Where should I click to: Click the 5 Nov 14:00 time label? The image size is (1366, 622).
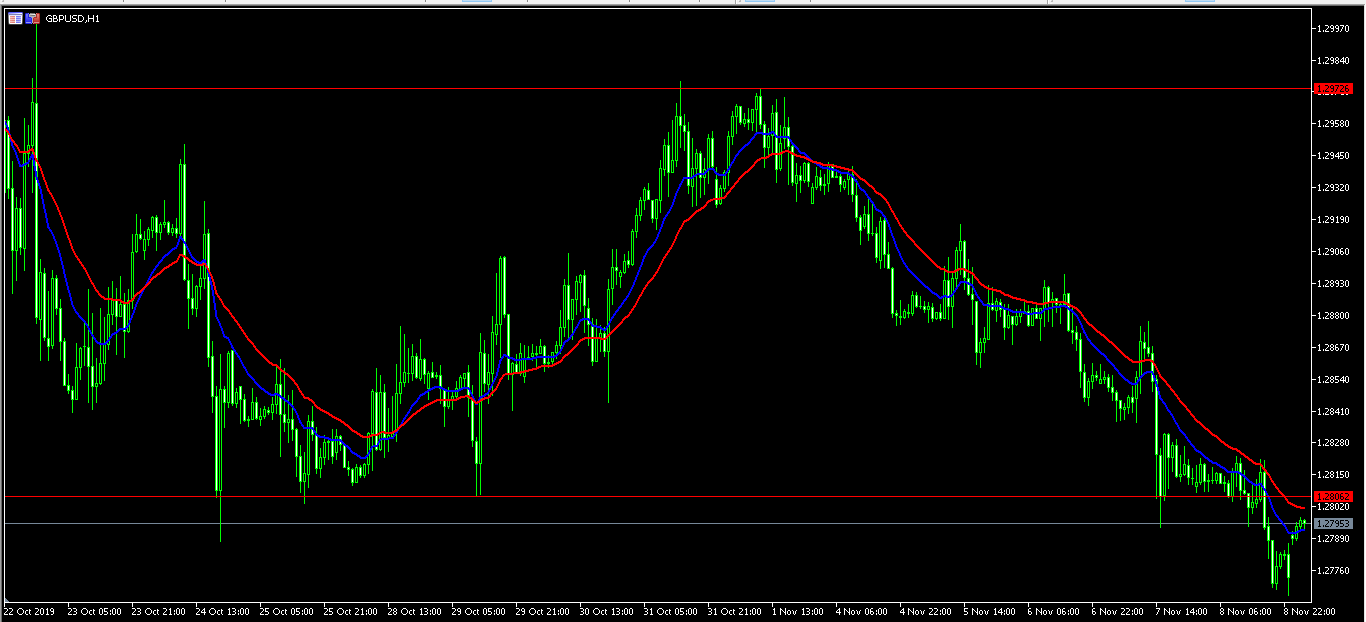[x=990, y=610]
